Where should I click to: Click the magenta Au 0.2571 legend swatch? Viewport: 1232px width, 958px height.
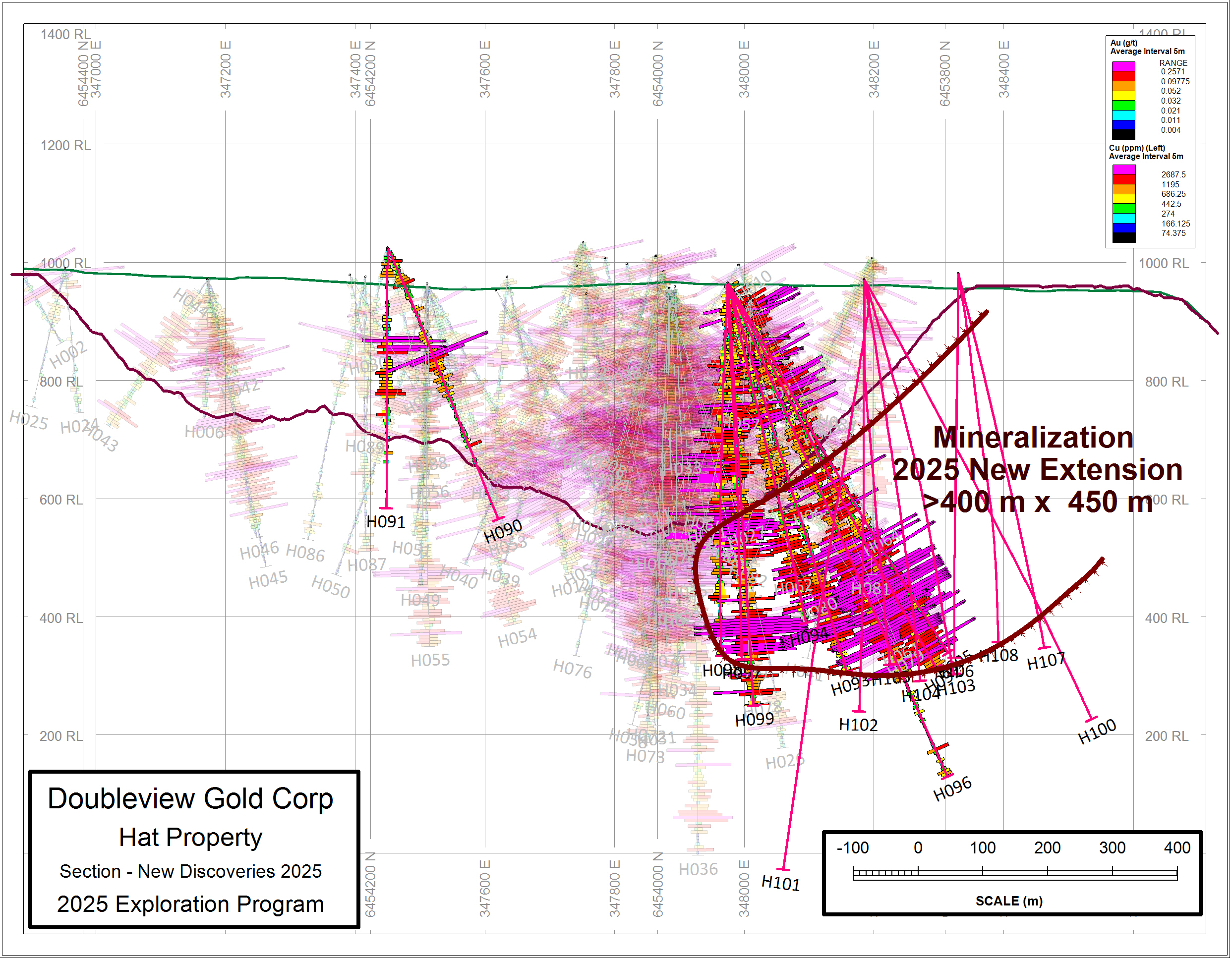pos(1124,67)
